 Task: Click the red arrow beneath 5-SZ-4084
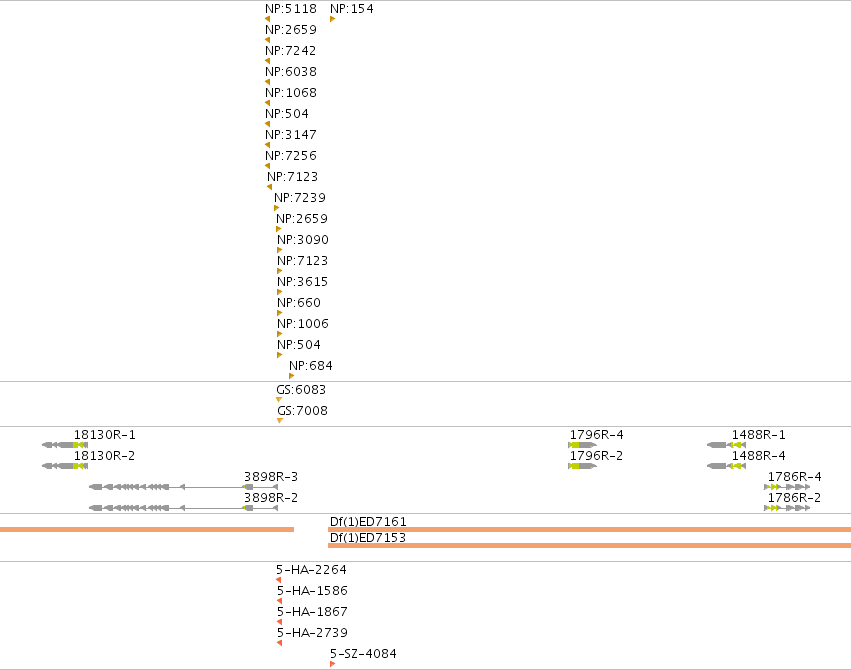pos(333,664)
